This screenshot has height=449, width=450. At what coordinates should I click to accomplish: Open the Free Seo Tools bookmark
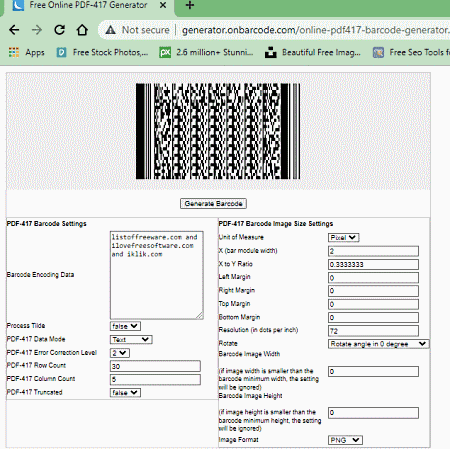411,52
